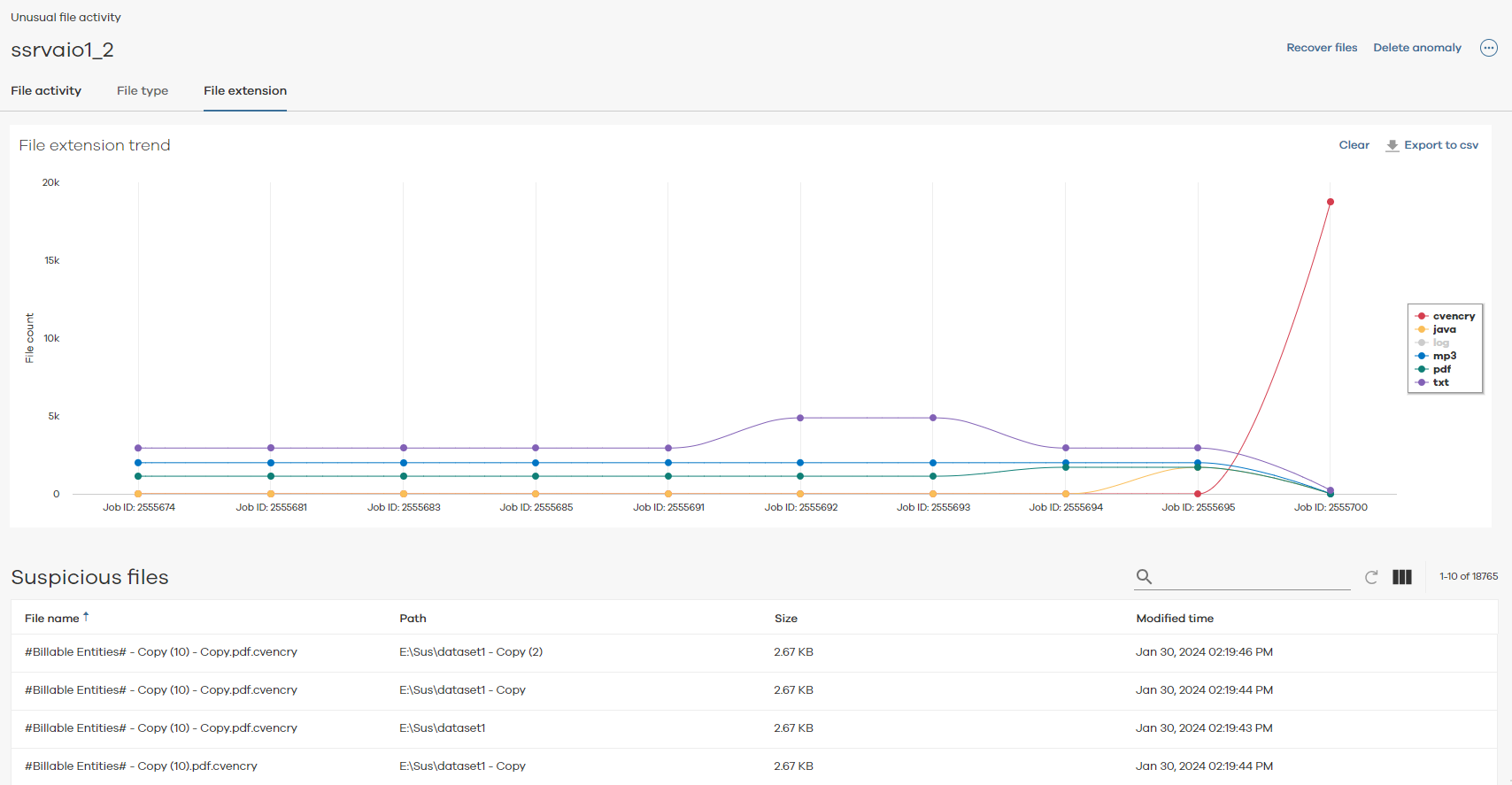Image resolution: width=1512 pixels, height=785 pixels.
Task: Click in the suspicious files search field
Action: 1253,577
